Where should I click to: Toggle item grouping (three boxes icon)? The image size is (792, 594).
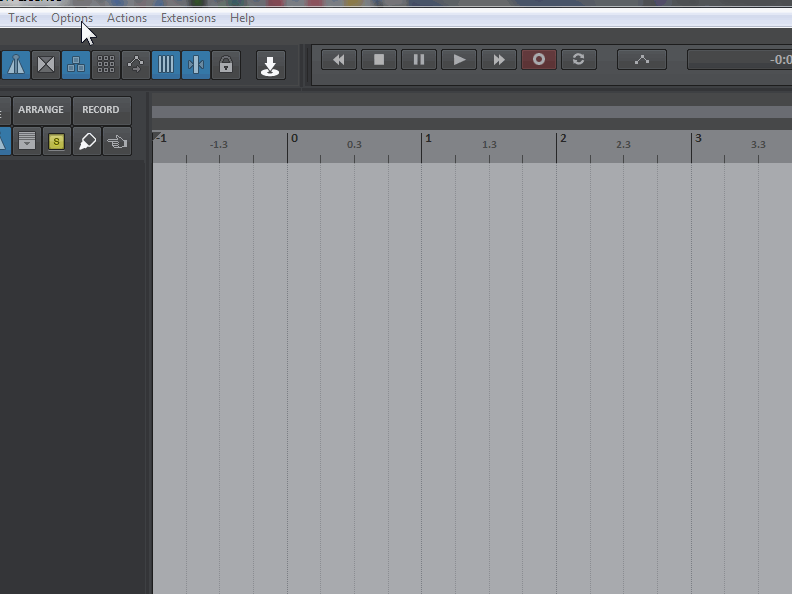click(76, 65)
